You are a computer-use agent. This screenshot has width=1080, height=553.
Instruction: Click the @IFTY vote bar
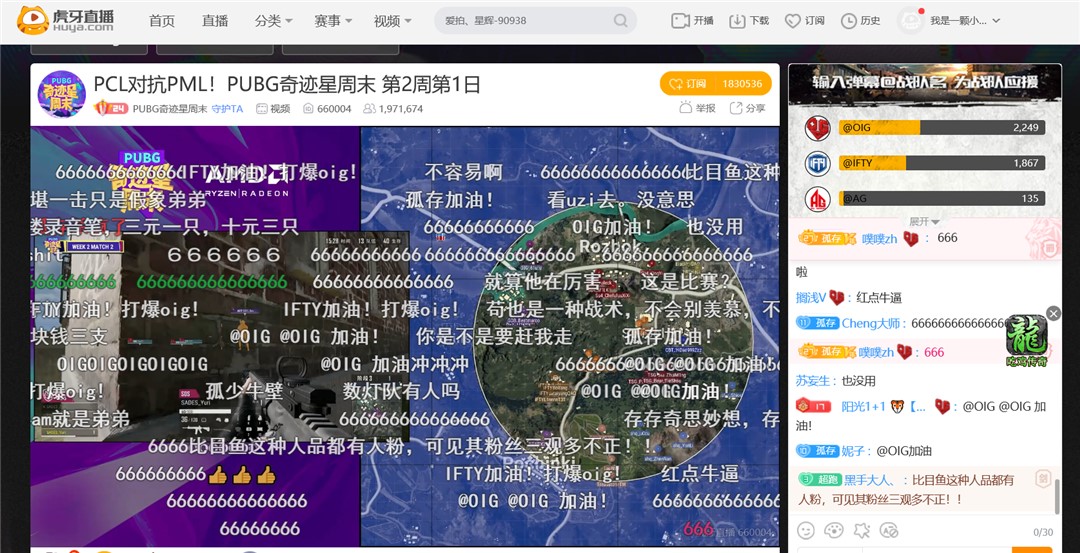click(x=942, y=163)
